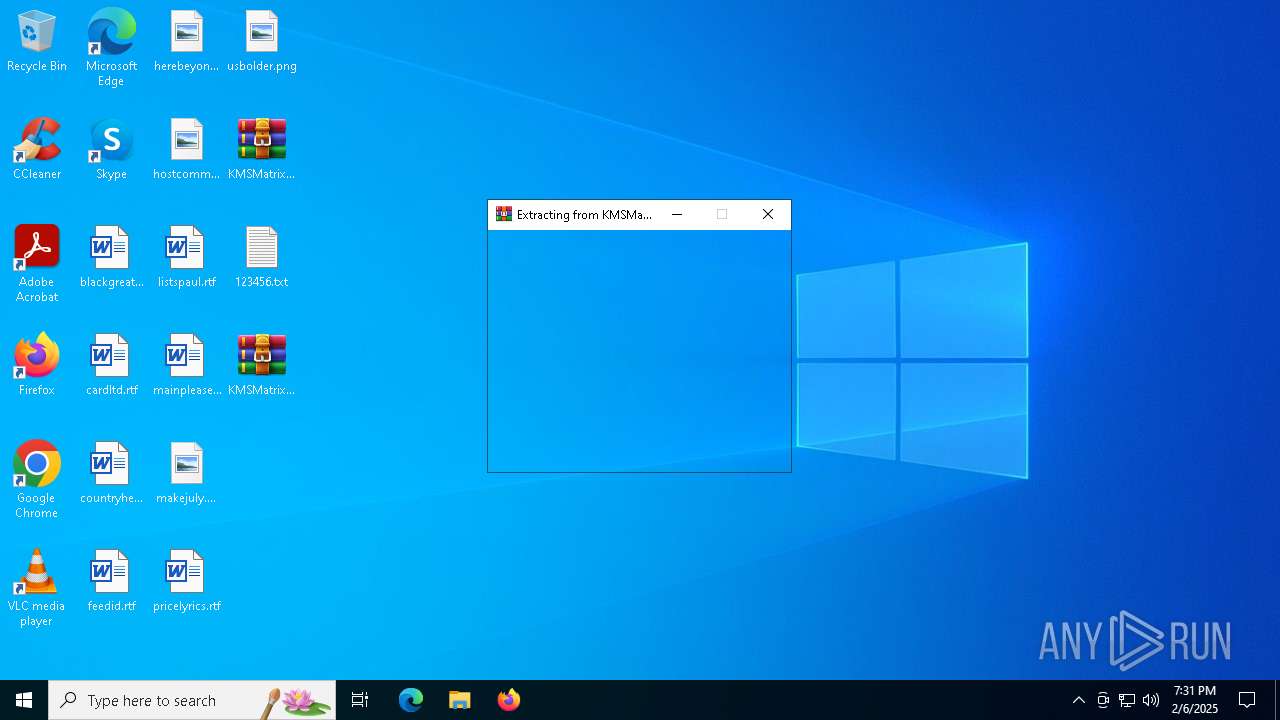This screenshot has width=1280, height=720.
Task: Select the 123456.txt text file
Action: point(262,257)
